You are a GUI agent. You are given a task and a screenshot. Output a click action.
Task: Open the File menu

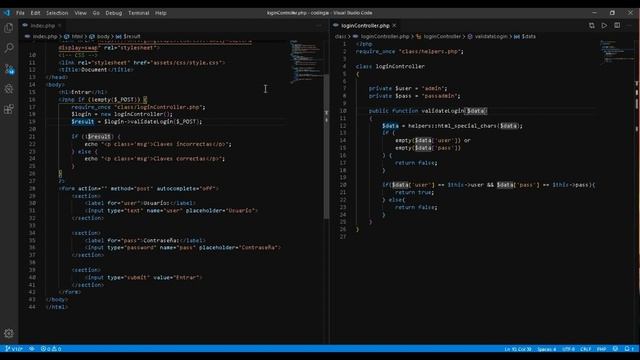click(20, 13)
